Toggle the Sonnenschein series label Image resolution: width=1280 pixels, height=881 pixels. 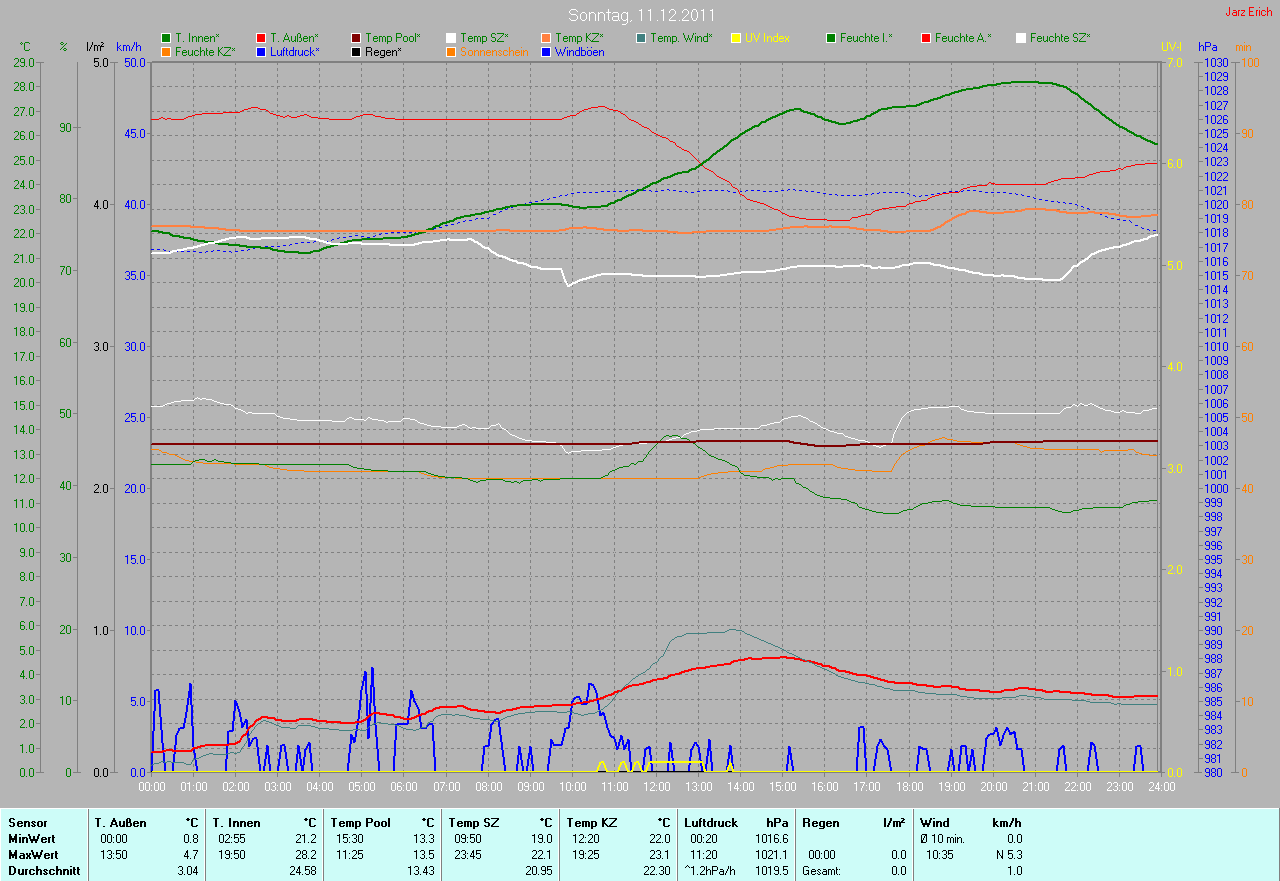tap(494, 51)
